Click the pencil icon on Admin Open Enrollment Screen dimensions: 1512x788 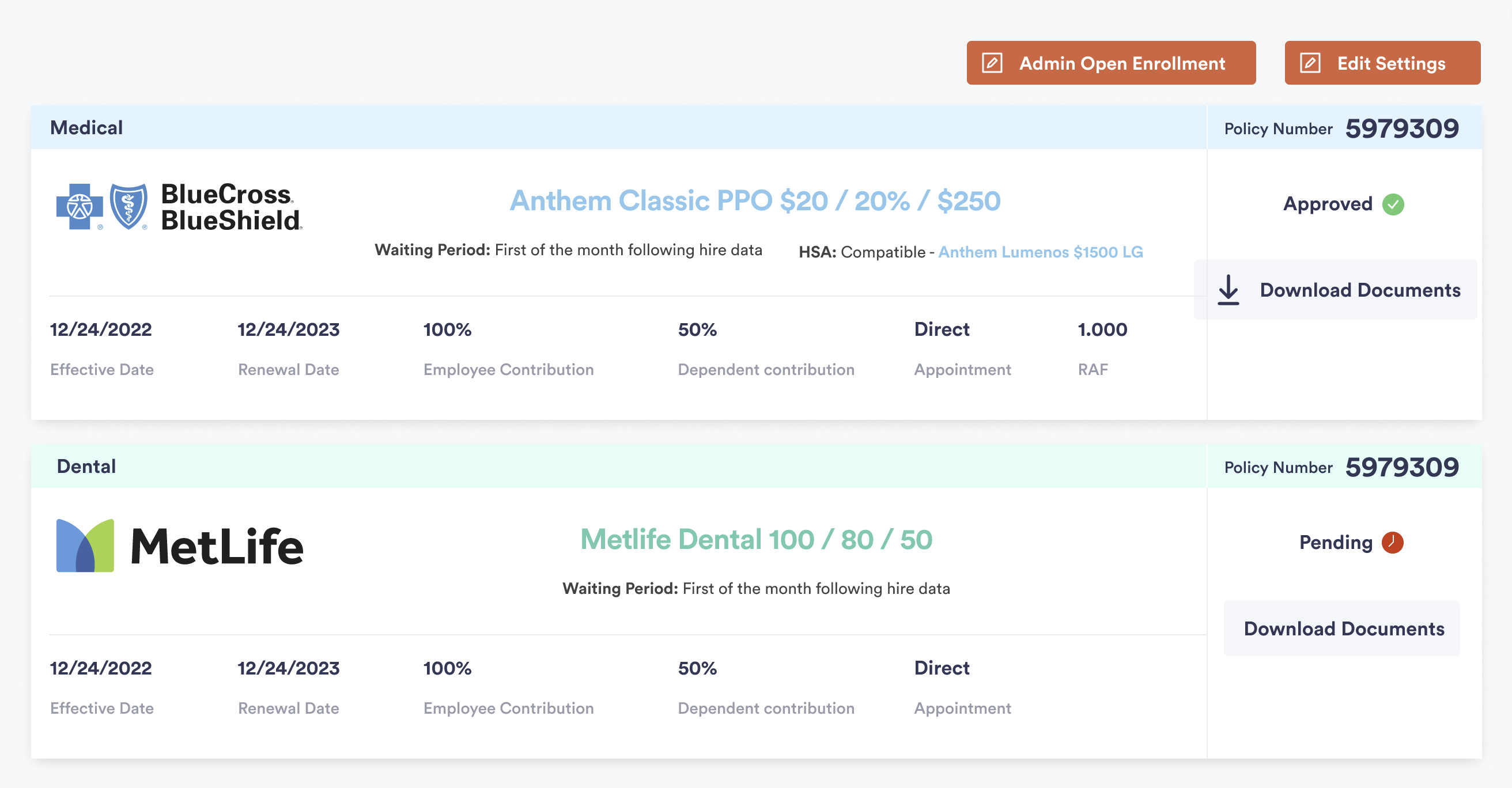pyautogui.click(x=991, y=63)
